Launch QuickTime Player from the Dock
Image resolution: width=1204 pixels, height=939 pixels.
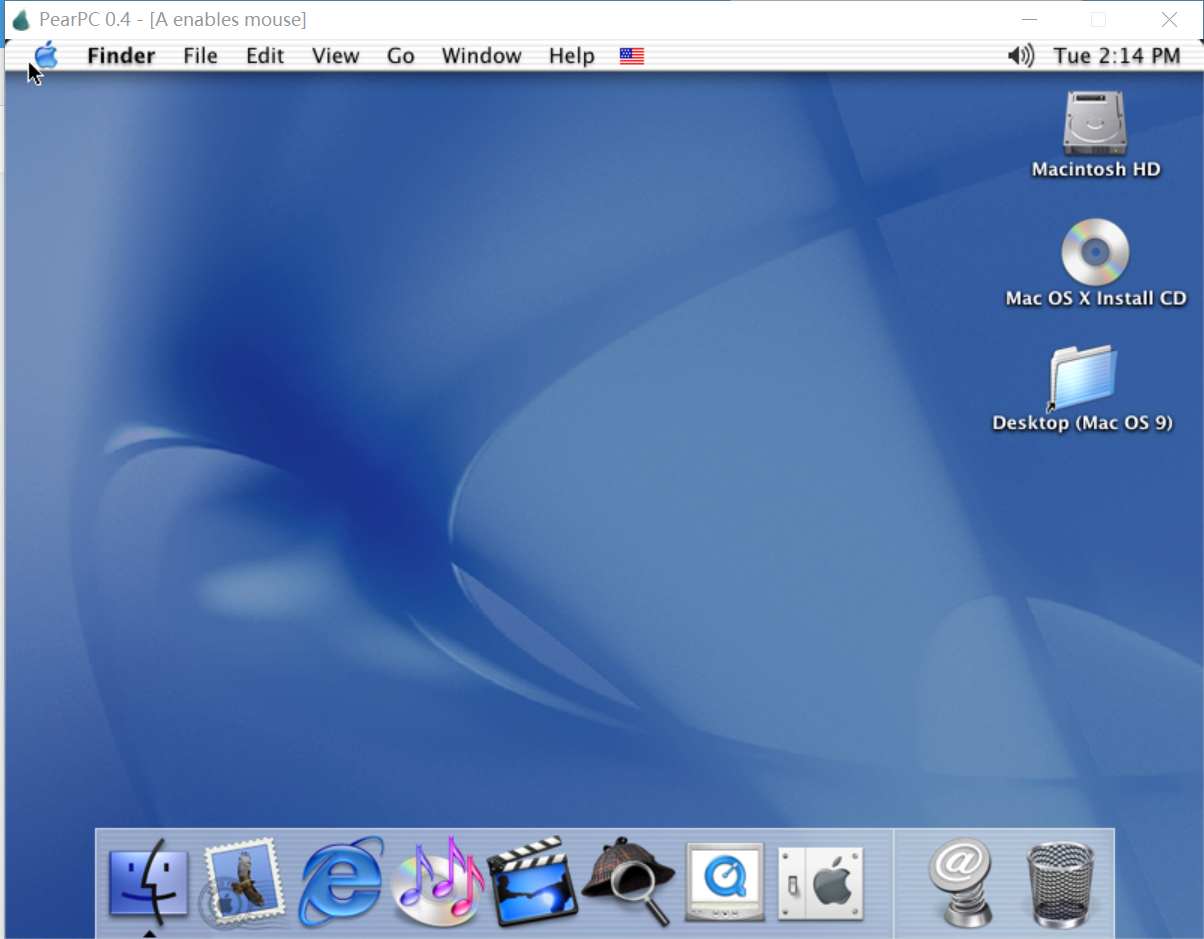[x=725, y=881]
